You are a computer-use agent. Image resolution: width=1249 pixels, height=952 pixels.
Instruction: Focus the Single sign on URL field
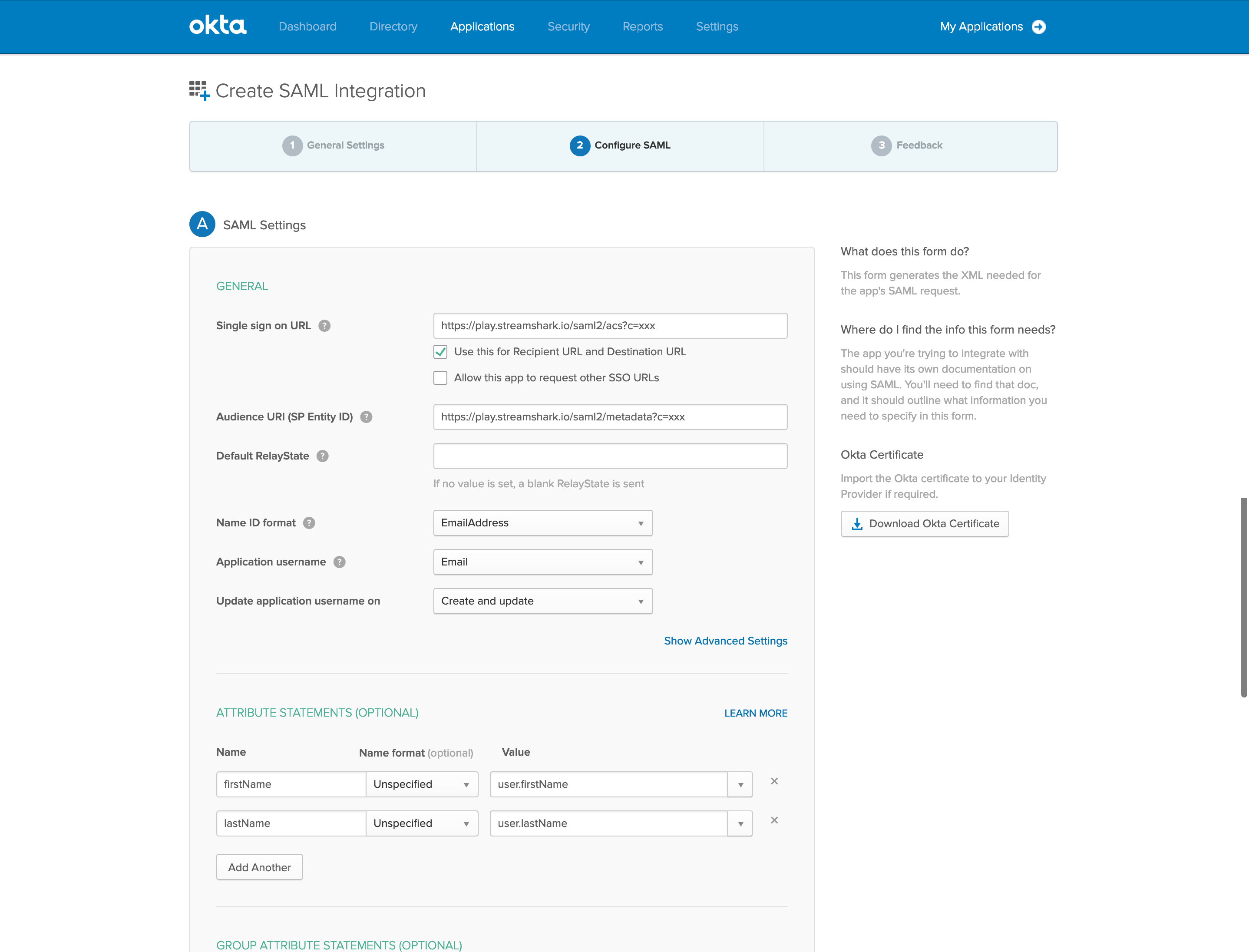click(x=610, y=326)
